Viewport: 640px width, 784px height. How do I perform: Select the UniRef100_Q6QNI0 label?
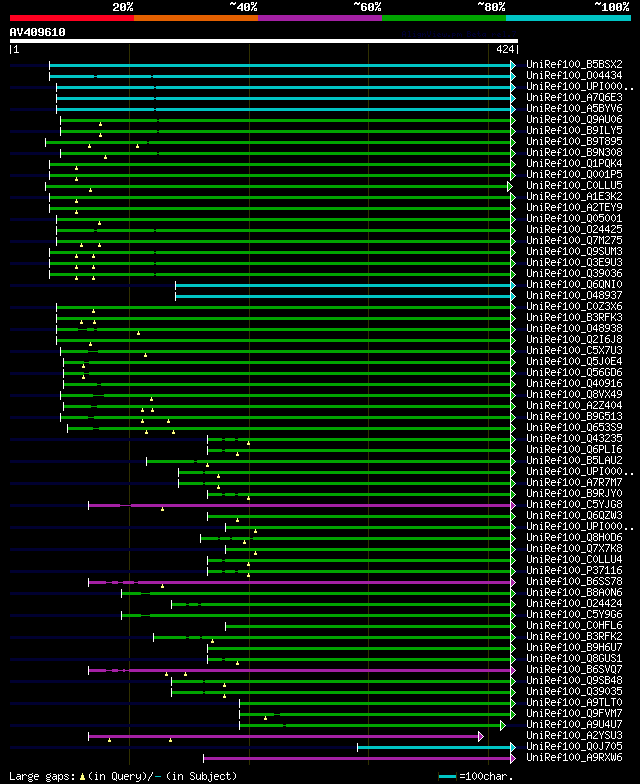tap(574, 284)
